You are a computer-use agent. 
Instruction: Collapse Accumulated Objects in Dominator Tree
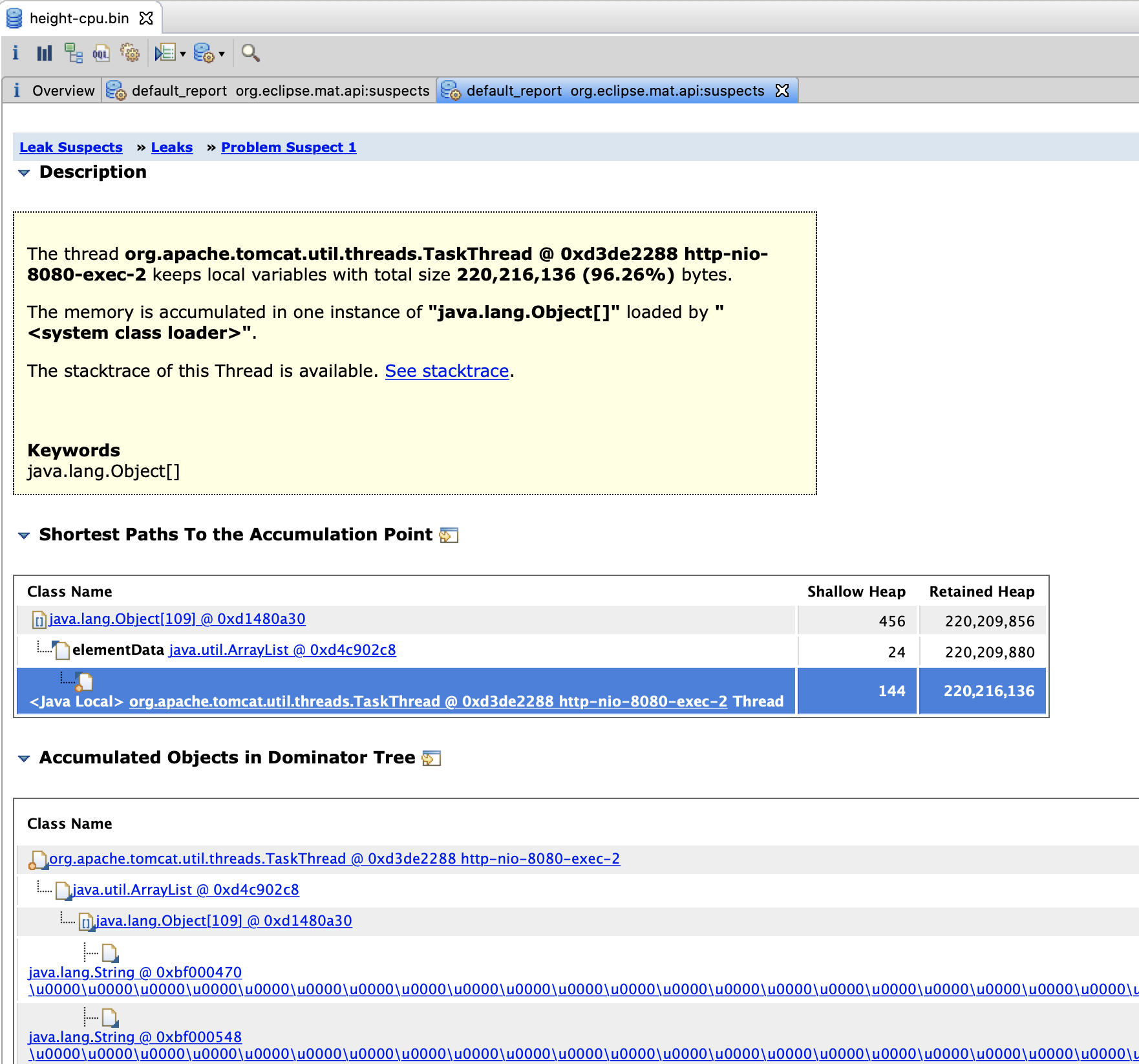pos(24,758)
